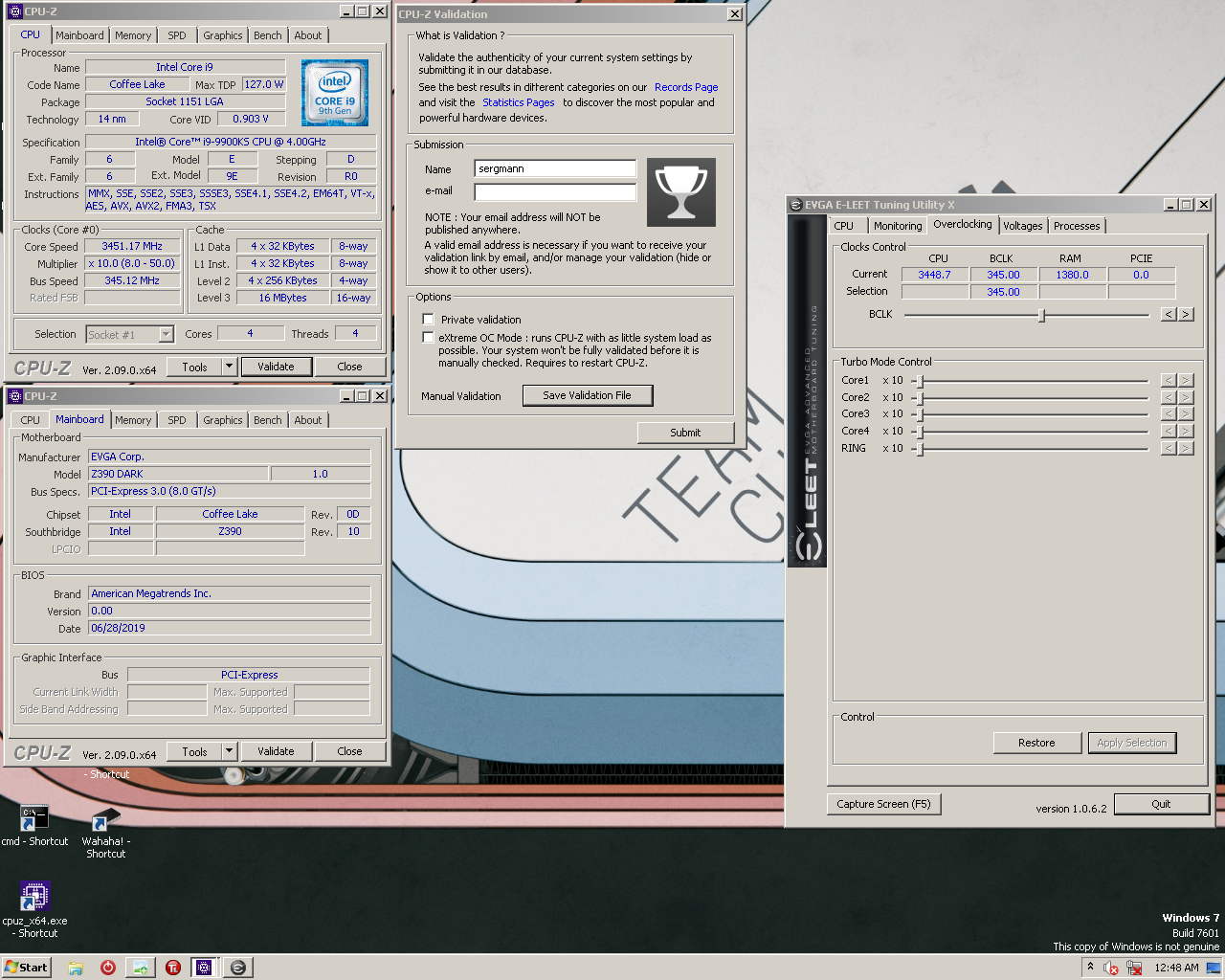
Task: Click the red power icon in taskbar
Action: coord(108,968)
